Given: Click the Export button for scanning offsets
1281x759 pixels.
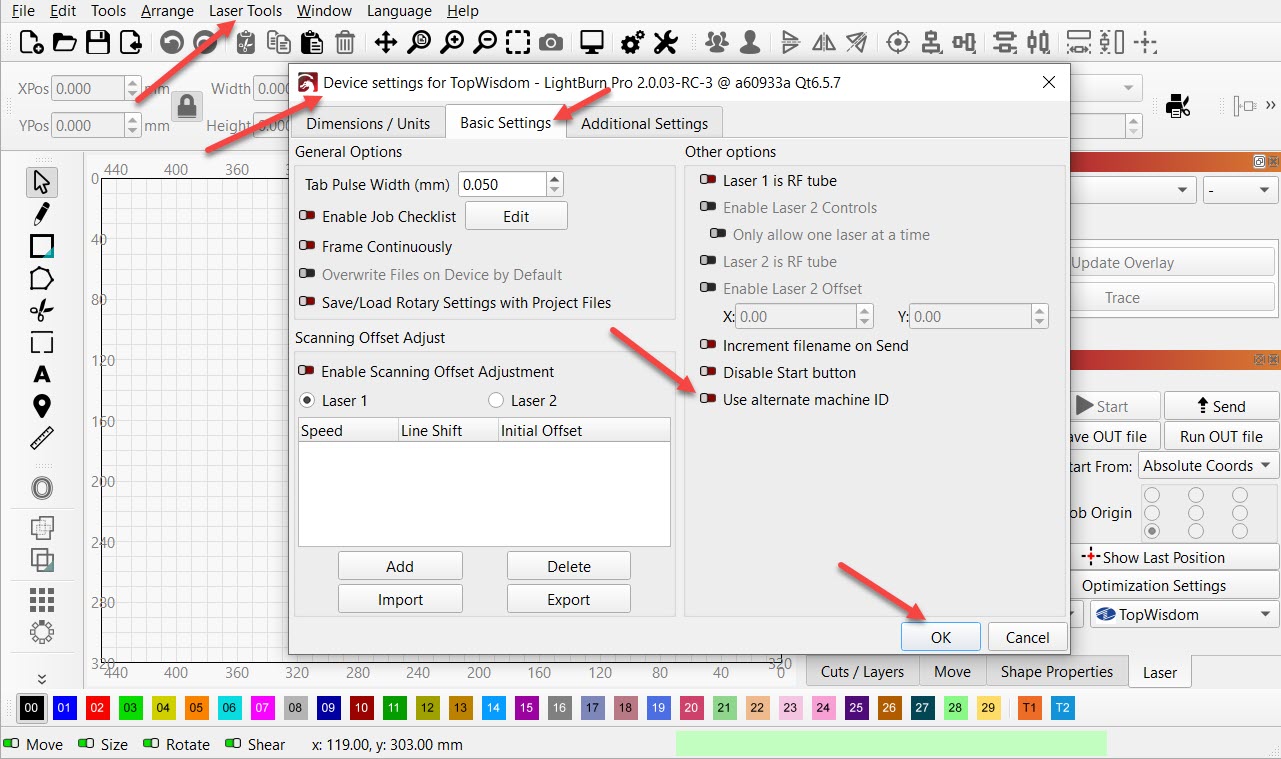Looking at the screenshot, I should point(568,600).
